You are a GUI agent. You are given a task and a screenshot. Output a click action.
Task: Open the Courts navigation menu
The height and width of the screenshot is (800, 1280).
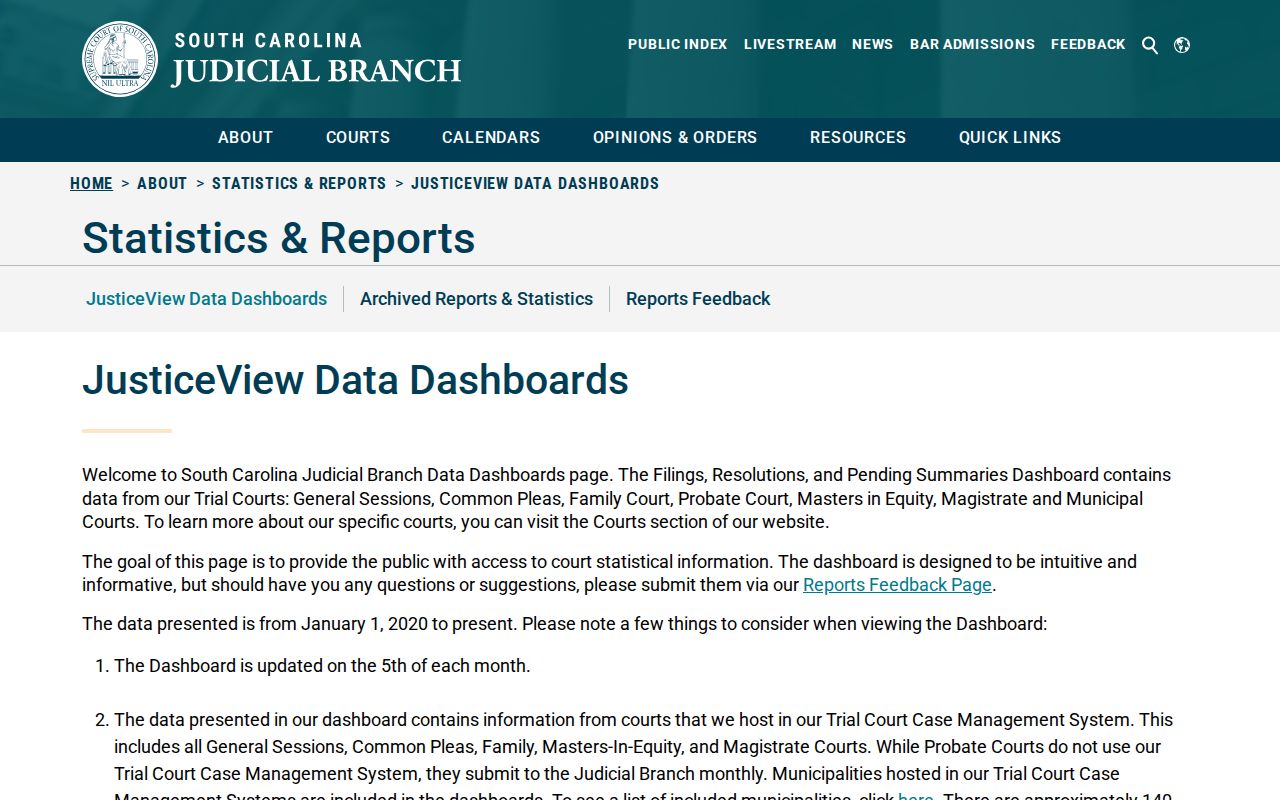[358, 138]
